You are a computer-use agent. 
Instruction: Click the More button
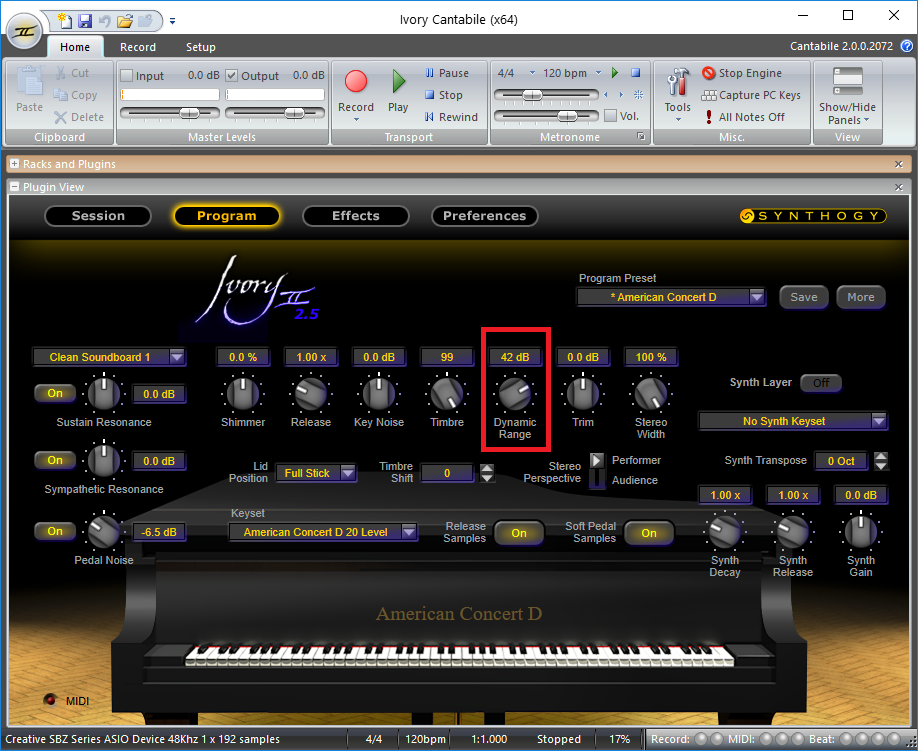click(861, 297)
